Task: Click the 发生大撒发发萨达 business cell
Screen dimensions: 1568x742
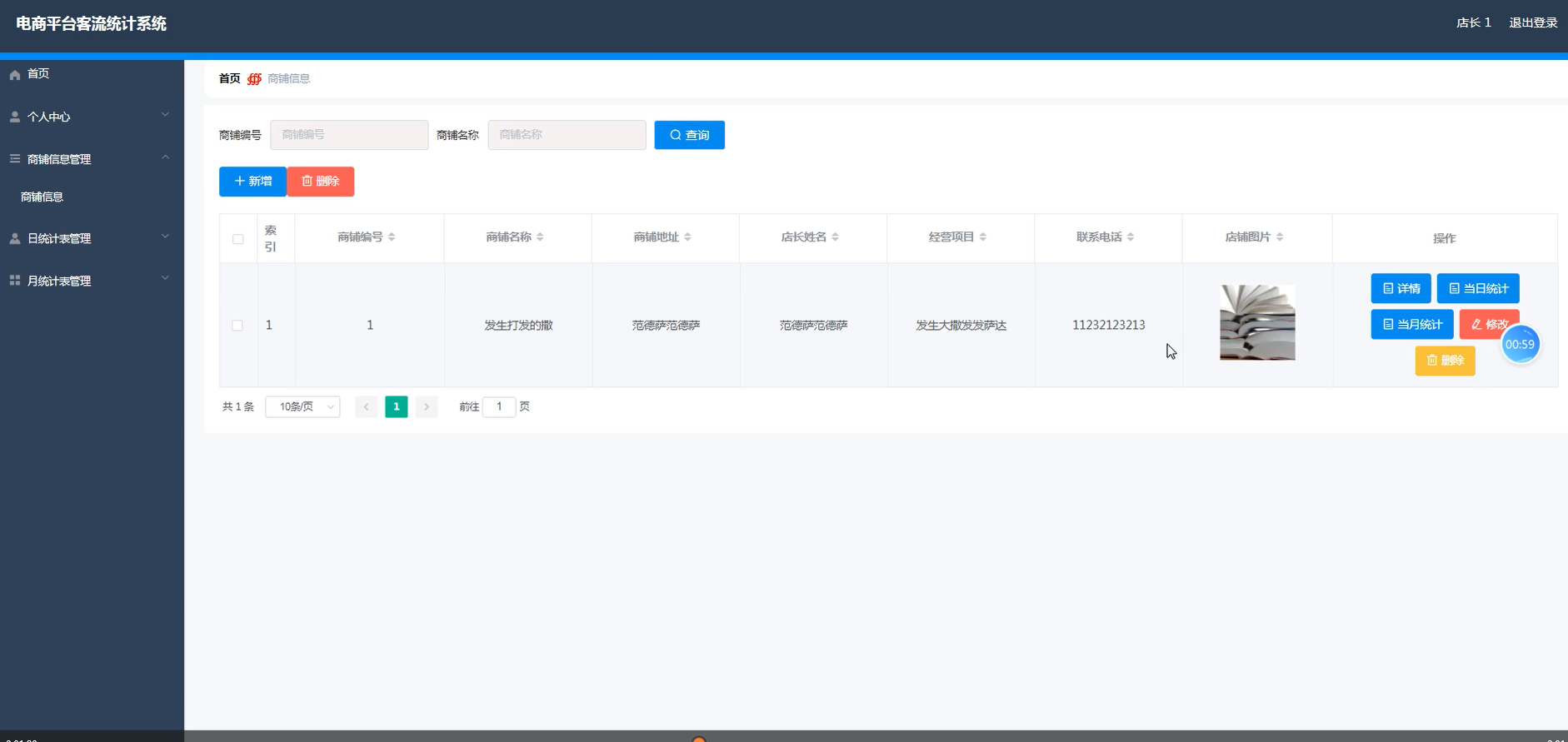Action: tap(961, 326)
